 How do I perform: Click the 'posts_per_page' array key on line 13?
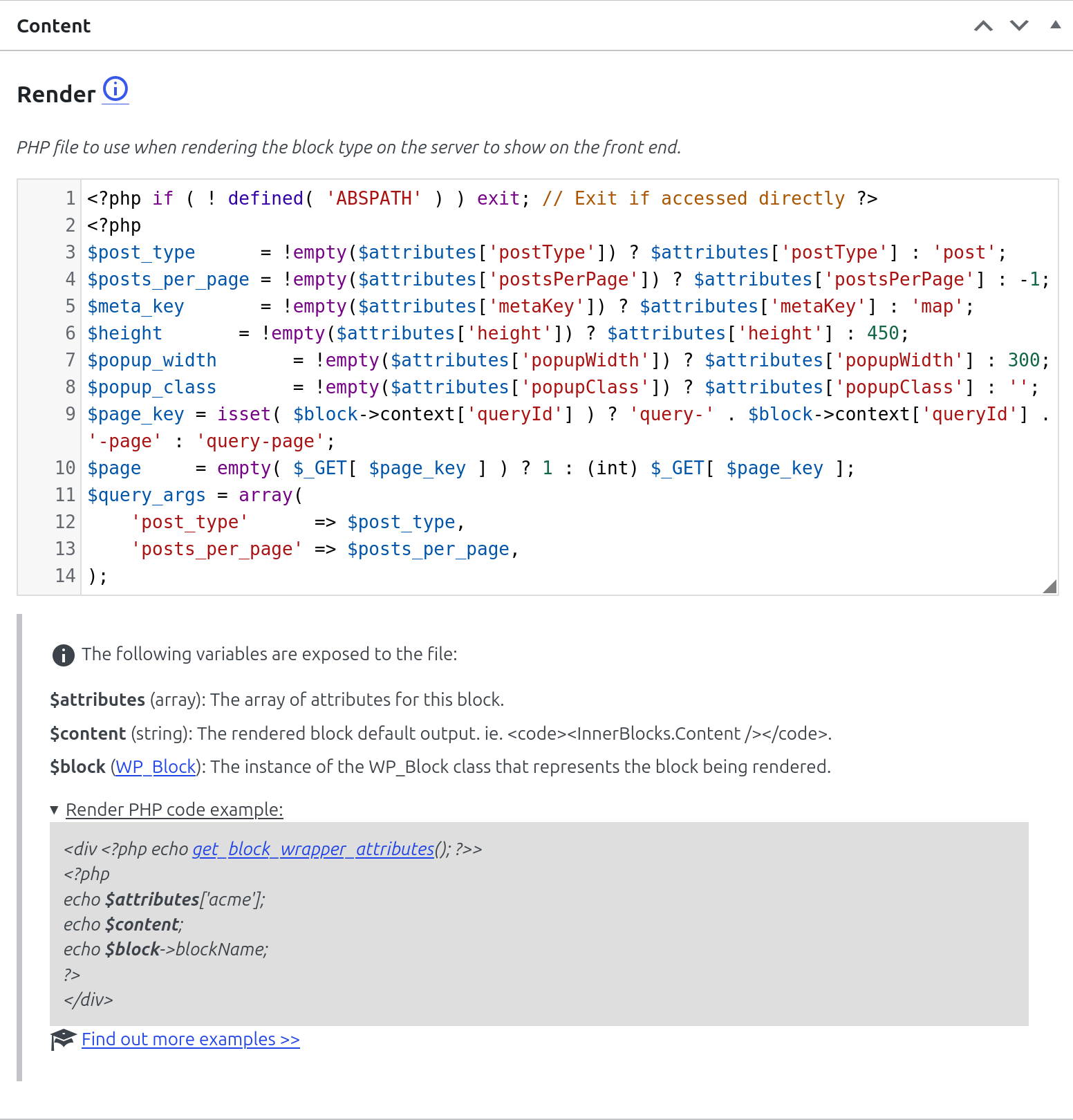click(x=216, y=549)
